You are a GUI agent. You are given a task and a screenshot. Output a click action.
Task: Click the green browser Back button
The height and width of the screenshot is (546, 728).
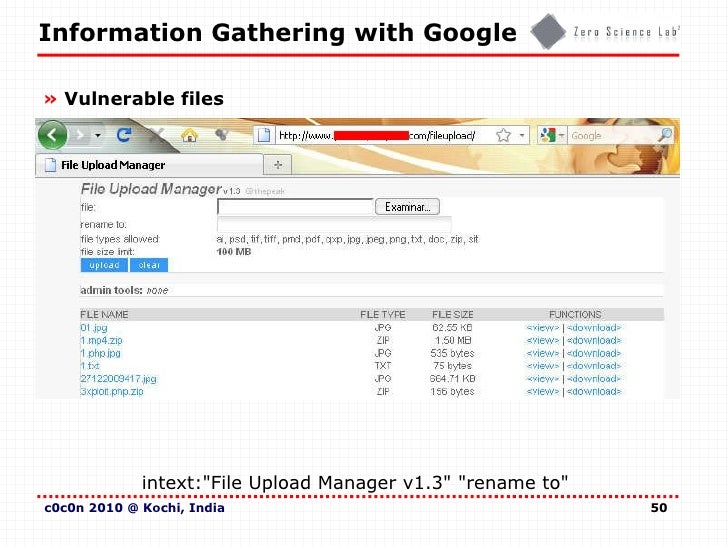pyautogui.click(x=52, y=135)
